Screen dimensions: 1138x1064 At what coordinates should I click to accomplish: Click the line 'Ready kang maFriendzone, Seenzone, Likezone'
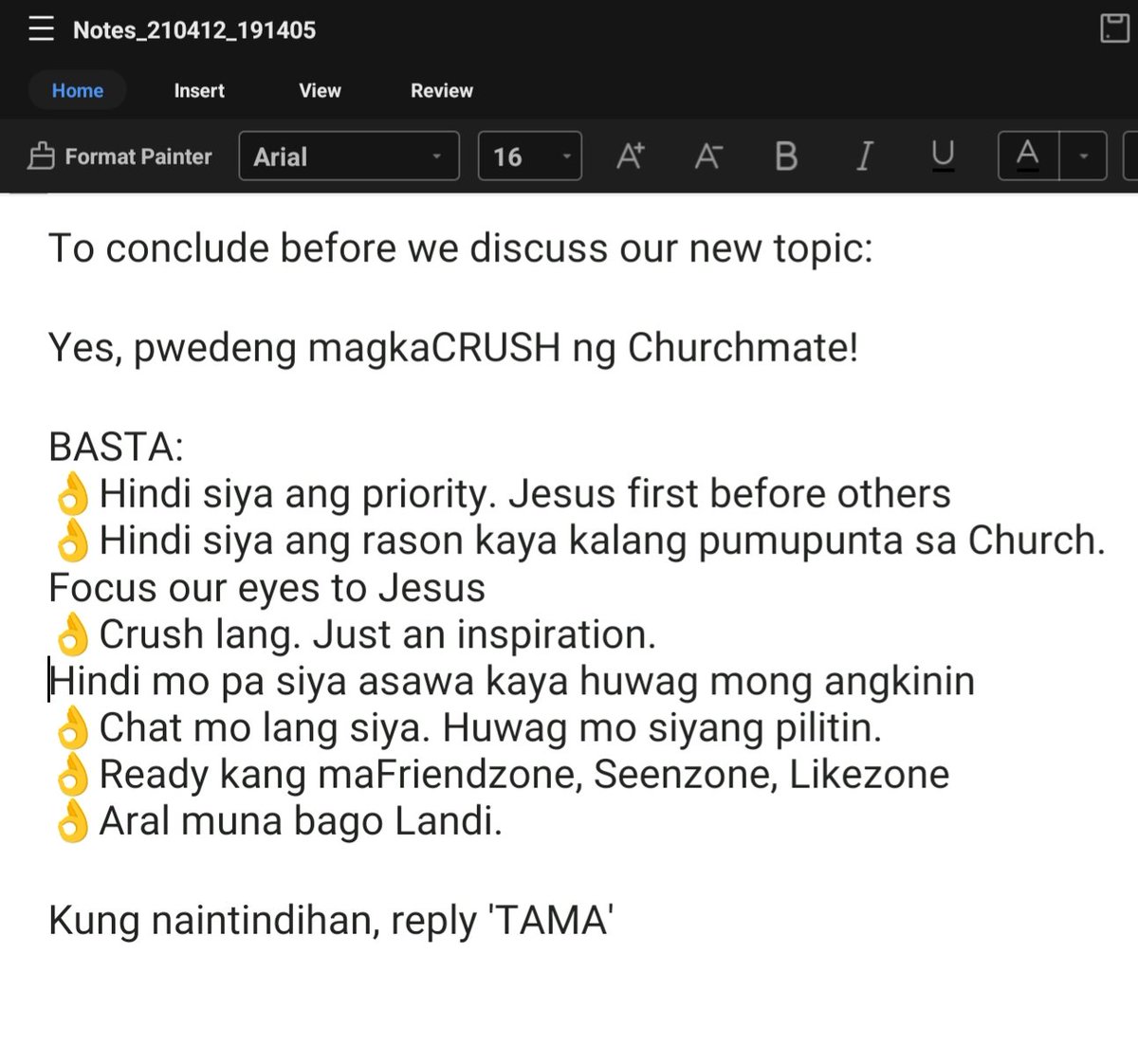524,775
